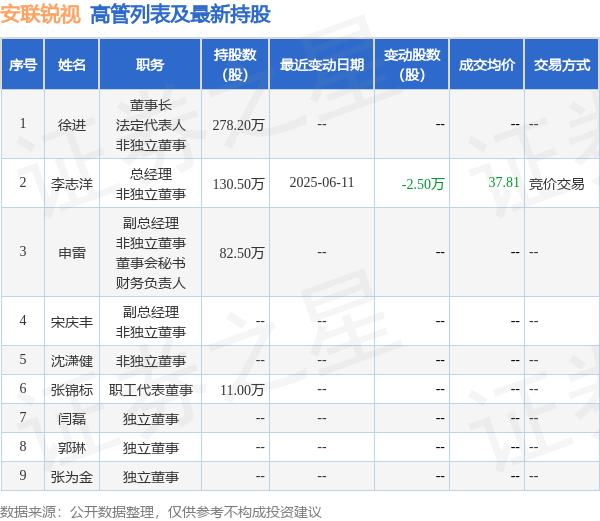The image size is (600, 521).
Task: Select the 姓名 column header
Action: click(72, 65)
